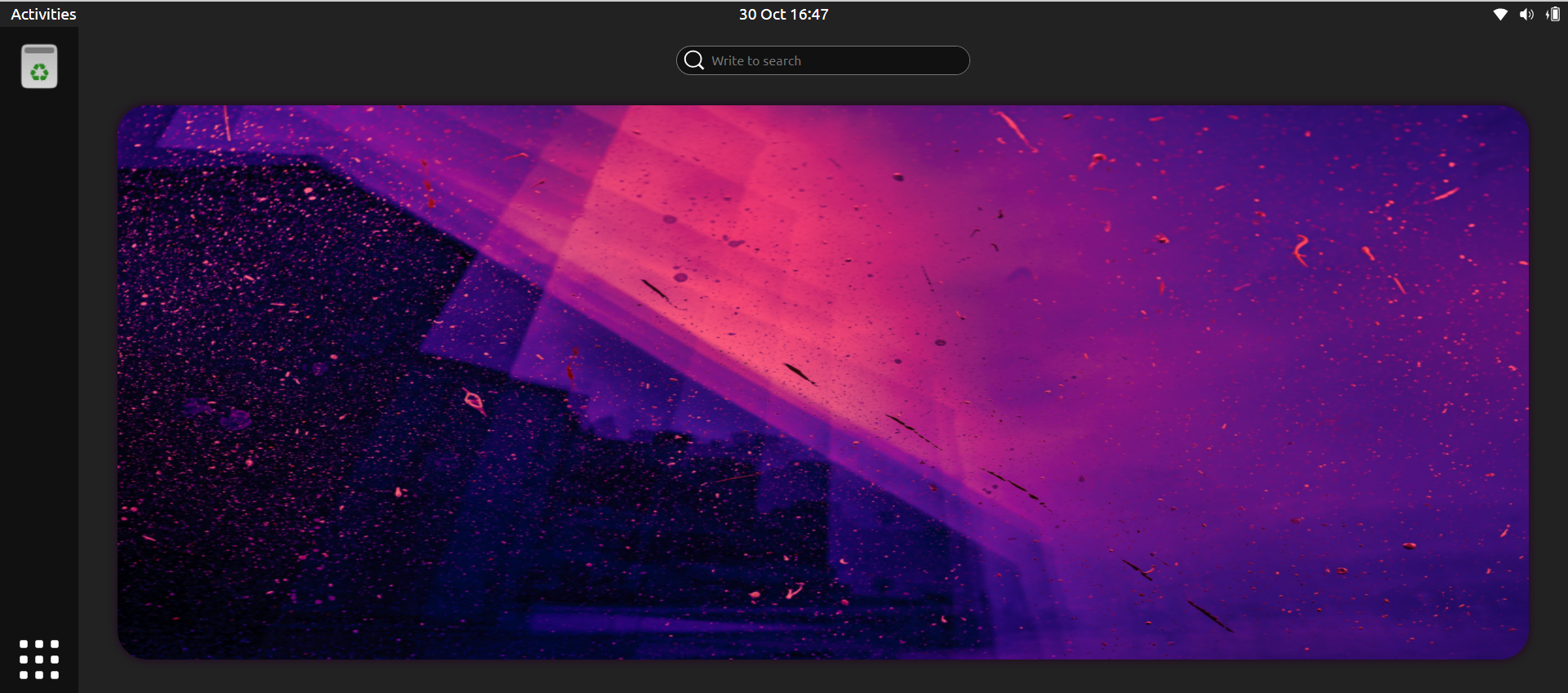Image resolution: width=1568 pixels, height=693 pixels.
Task: Focus the Write to search field
Action: [823, 60]
